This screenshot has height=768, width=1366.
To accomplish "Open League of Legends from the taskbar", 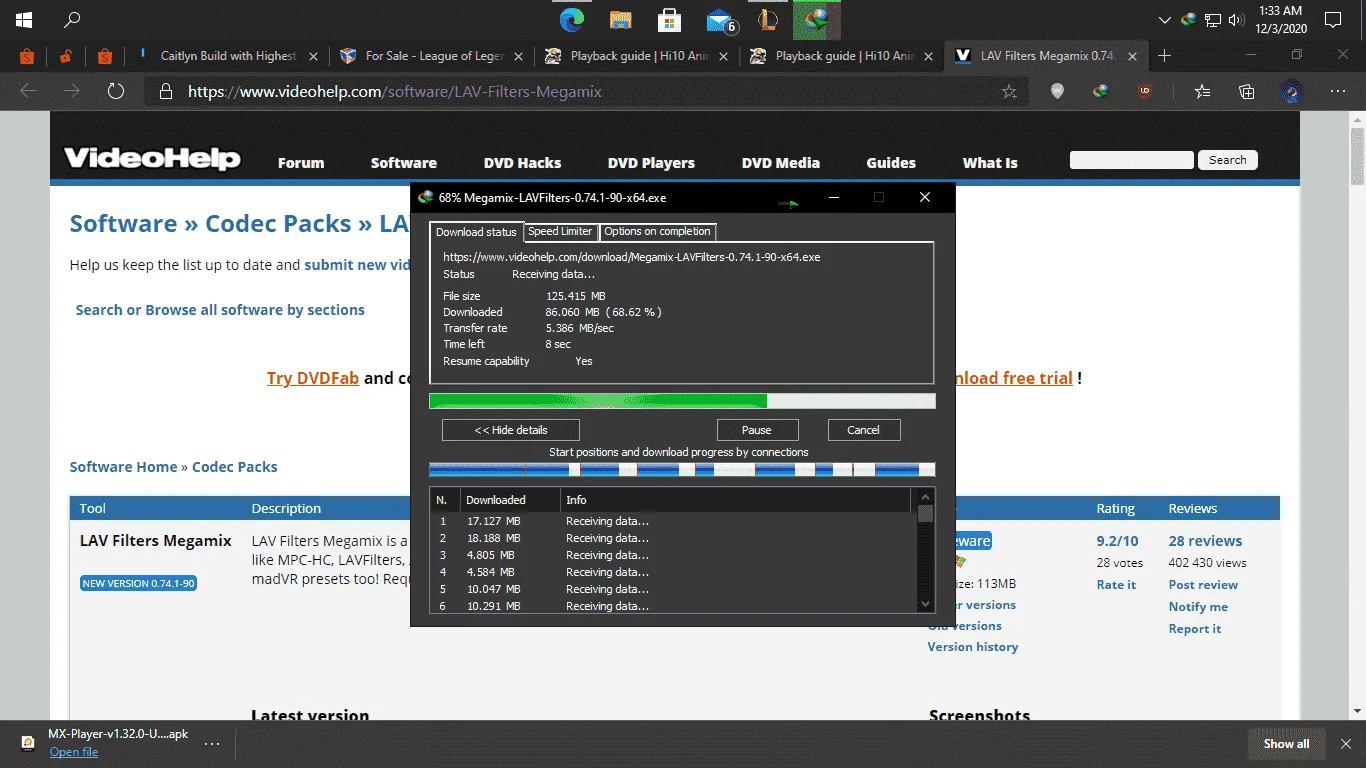I will point(768,20).
